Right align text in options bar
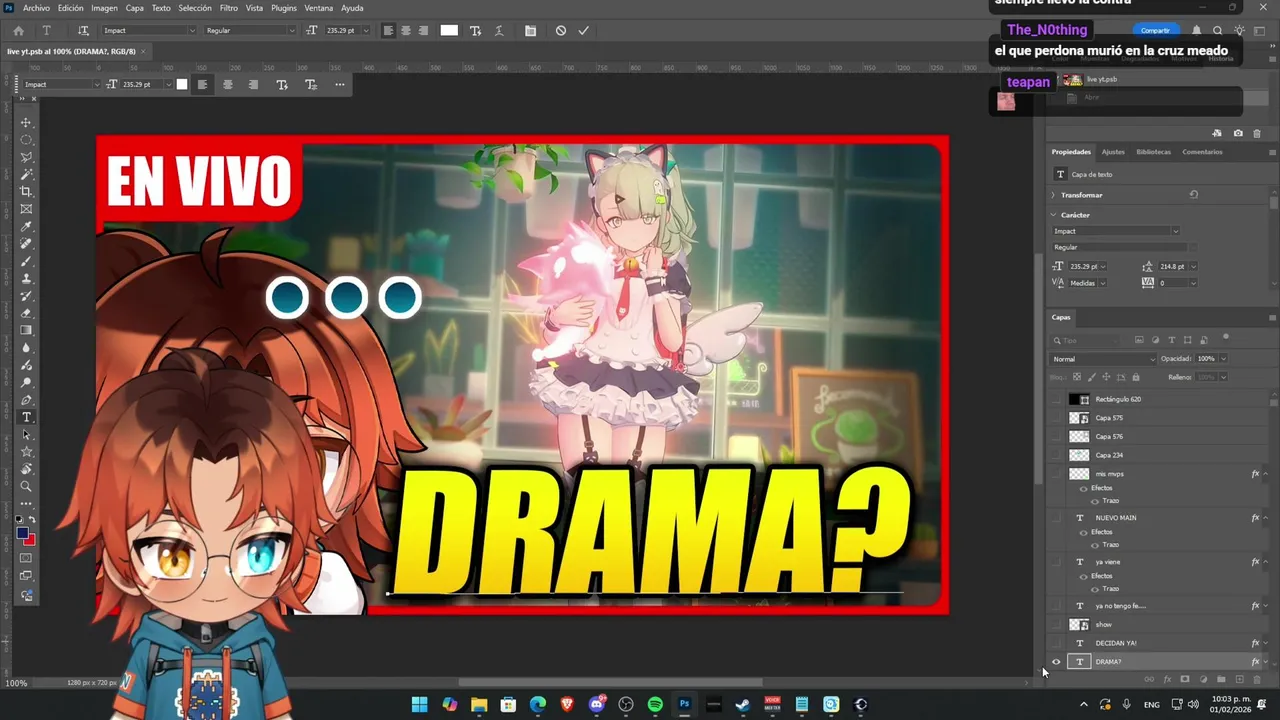 tap(423, 30)
